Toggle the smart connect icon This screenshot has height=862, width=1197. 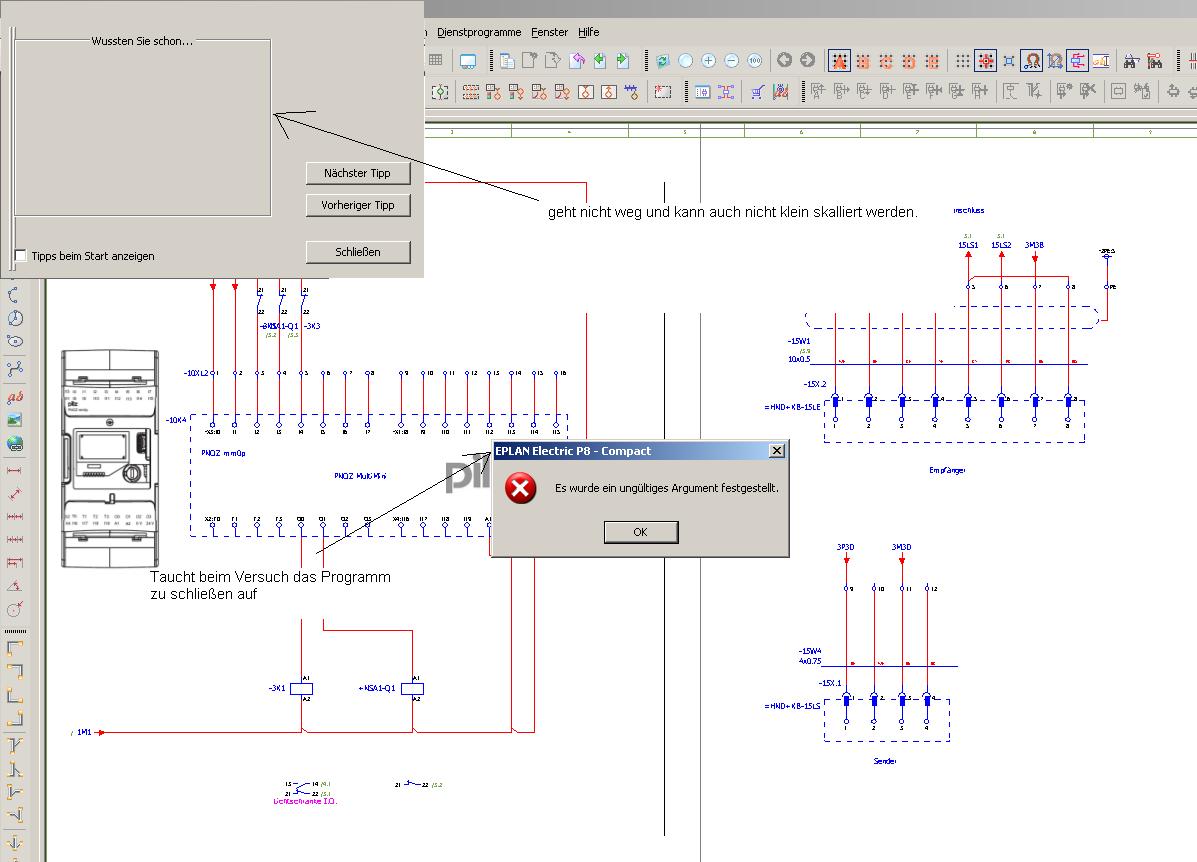pos(1077,61)
